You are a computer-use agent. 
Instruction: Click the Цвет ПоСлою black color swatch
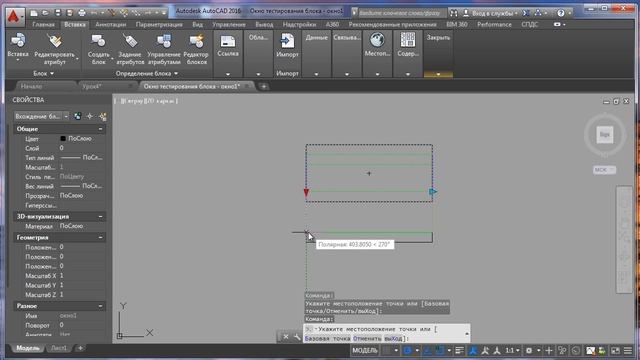pyautogui.click(x=63, y=139)
